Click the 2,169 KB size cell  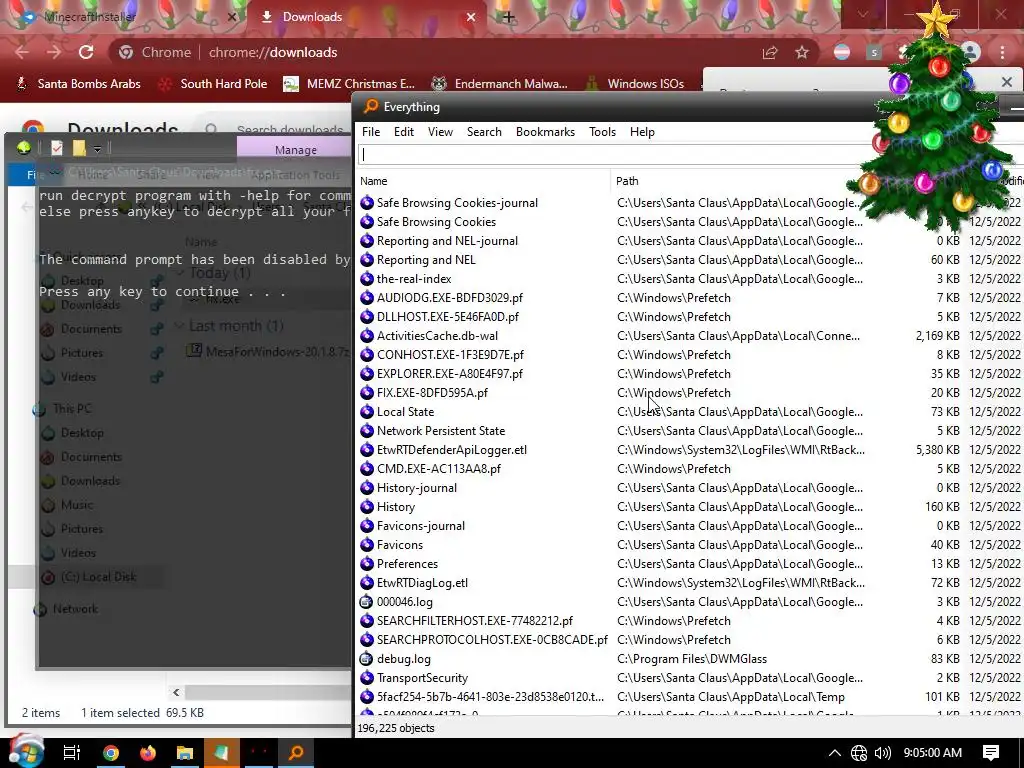[x=937, y=336]
